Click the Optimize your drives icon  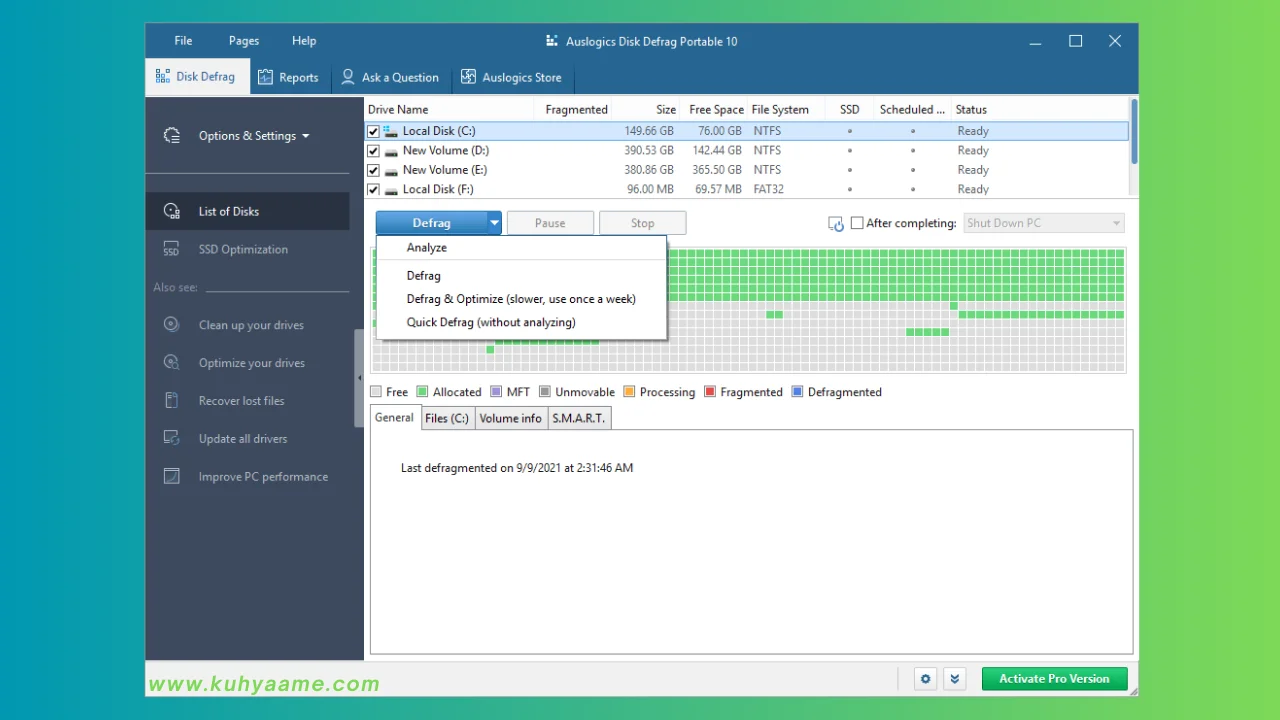[172, 363]
